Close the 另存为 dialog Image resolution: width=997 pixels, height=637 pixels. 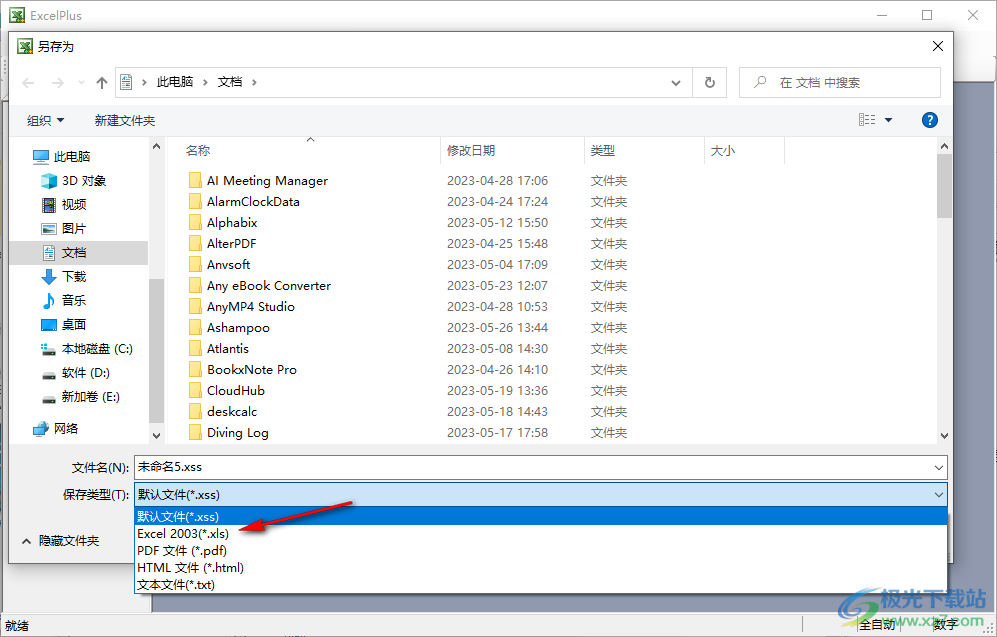937,46
